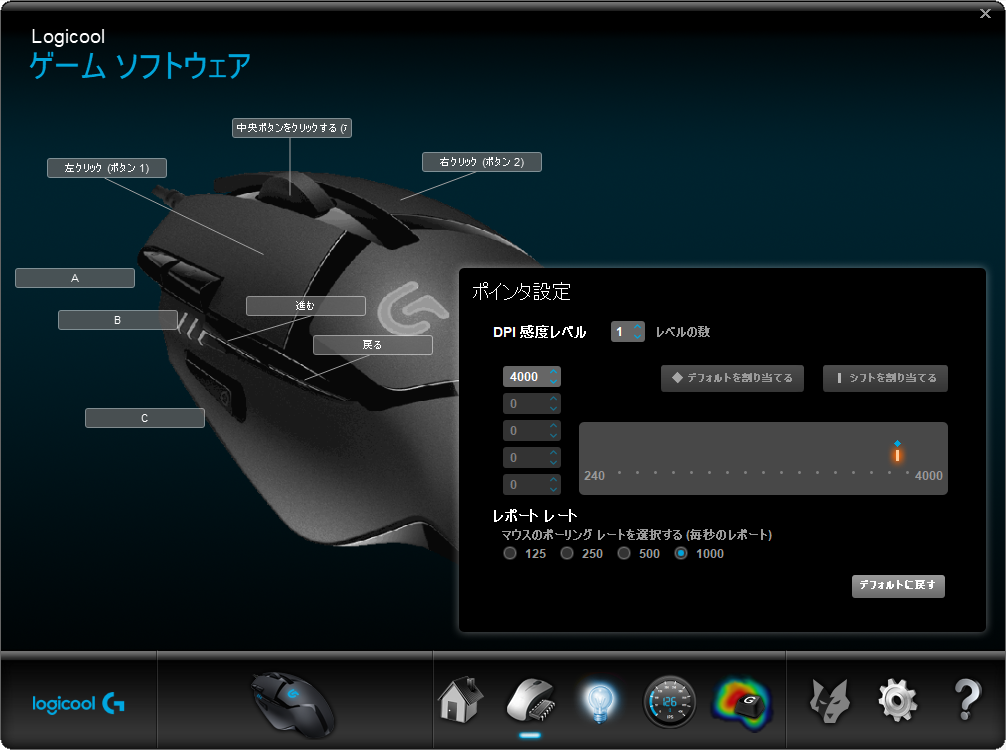Select the 125 report rate radio button
This screenshot has width=1006, height=750.
(x=510, y=553)
